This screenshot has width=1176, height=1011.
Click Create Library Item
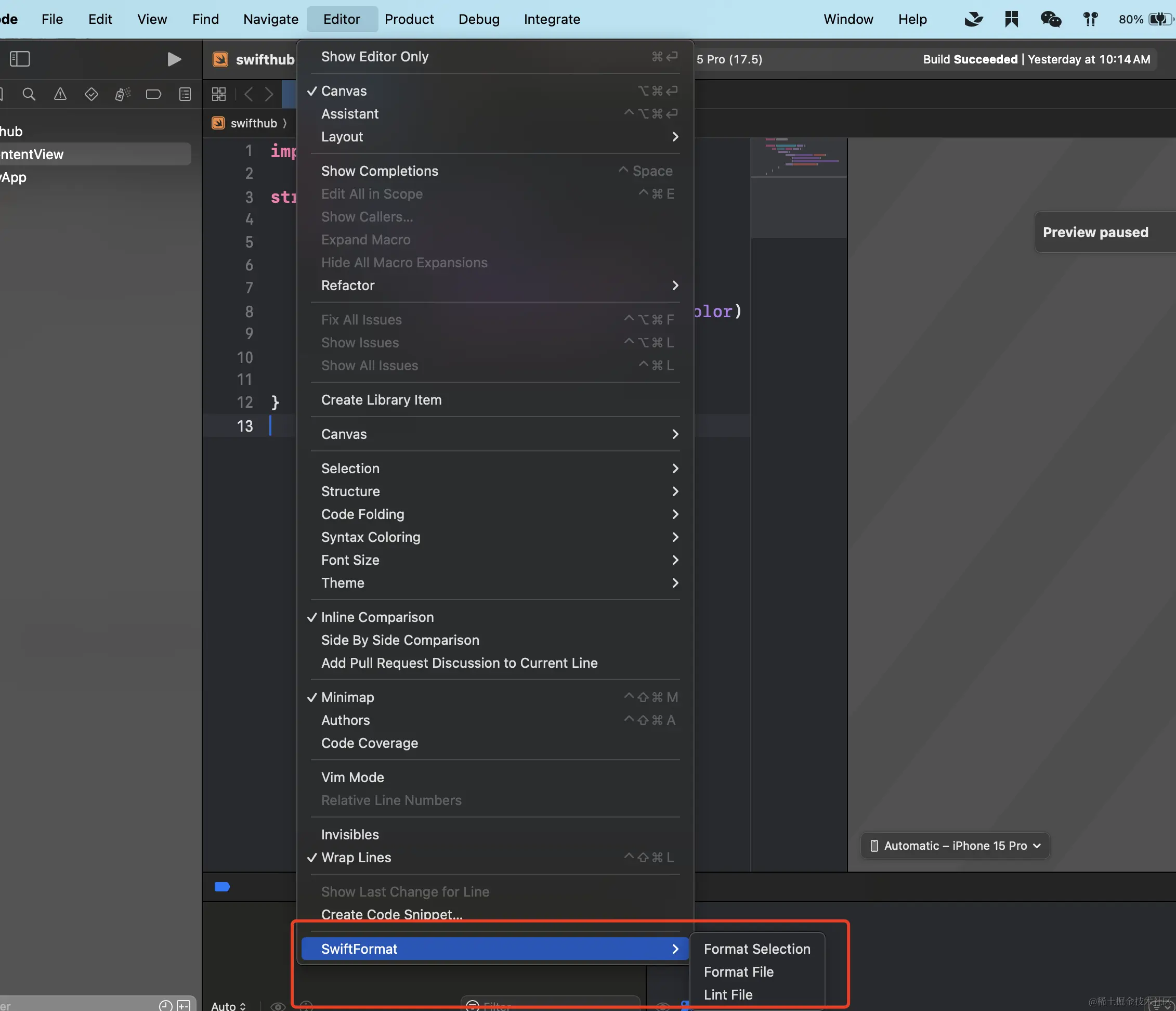point(381,399)
